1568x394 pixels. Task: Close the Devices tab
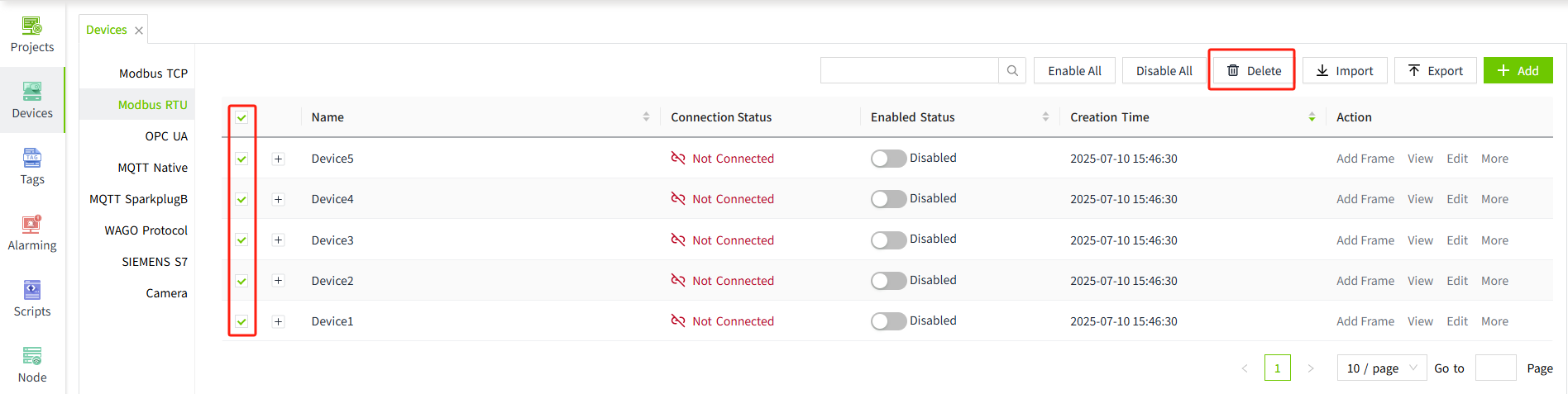[x=139, y=31]
